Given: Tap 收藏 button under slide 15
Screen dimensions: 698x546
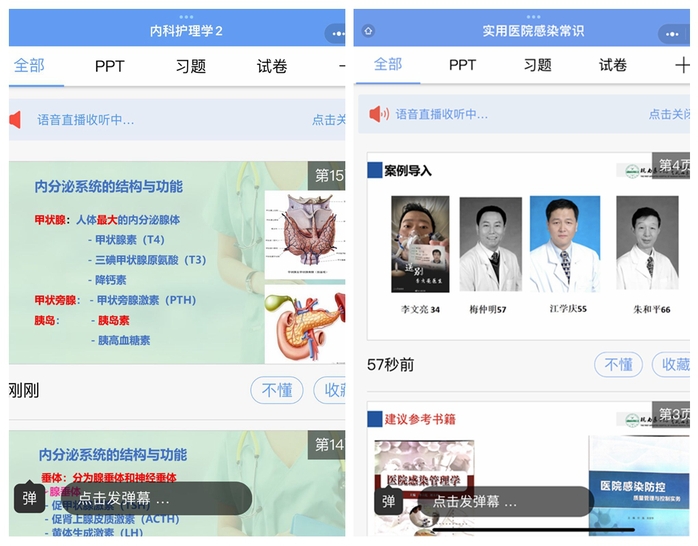Looking at the screenshot, I should pos(329,390).
